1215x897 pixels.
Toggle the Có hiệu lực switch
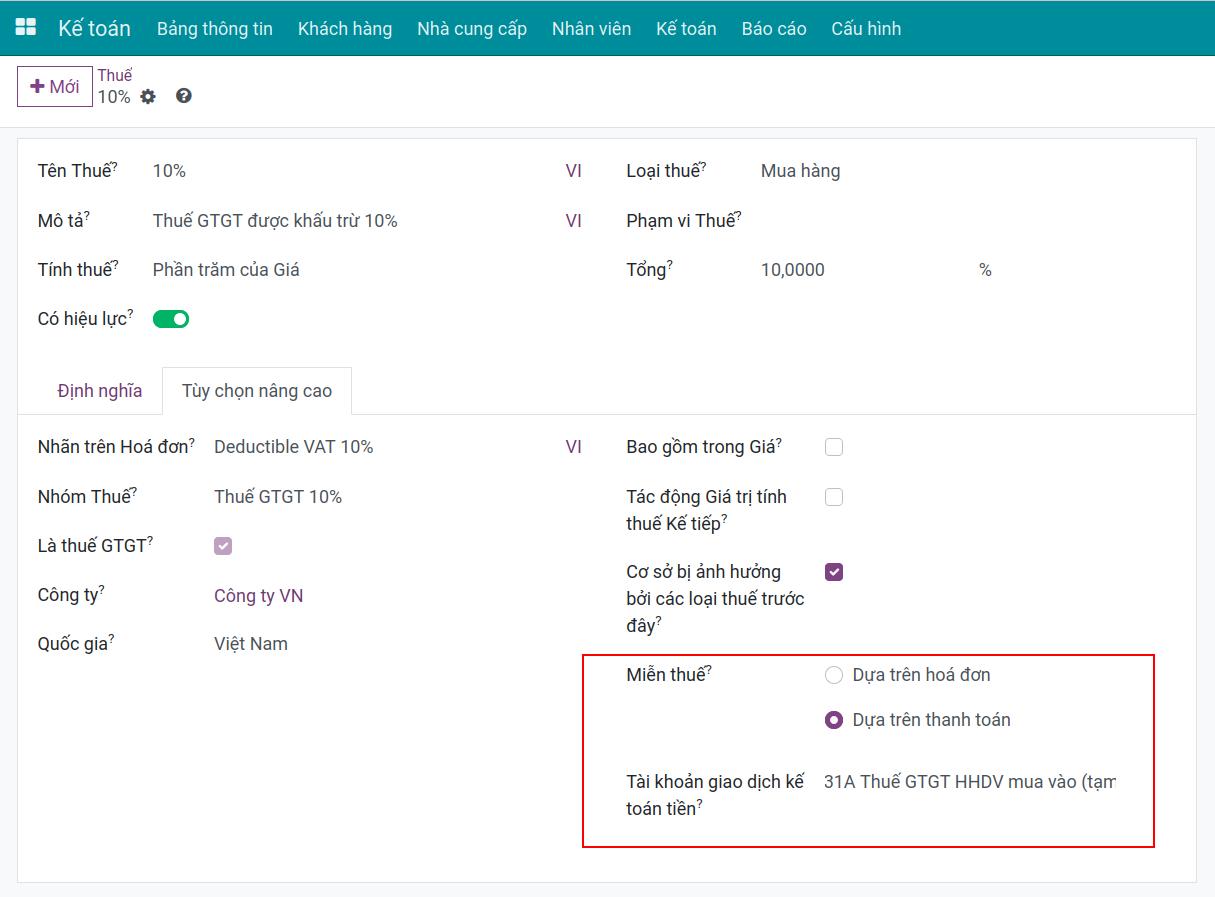(171, 319)
